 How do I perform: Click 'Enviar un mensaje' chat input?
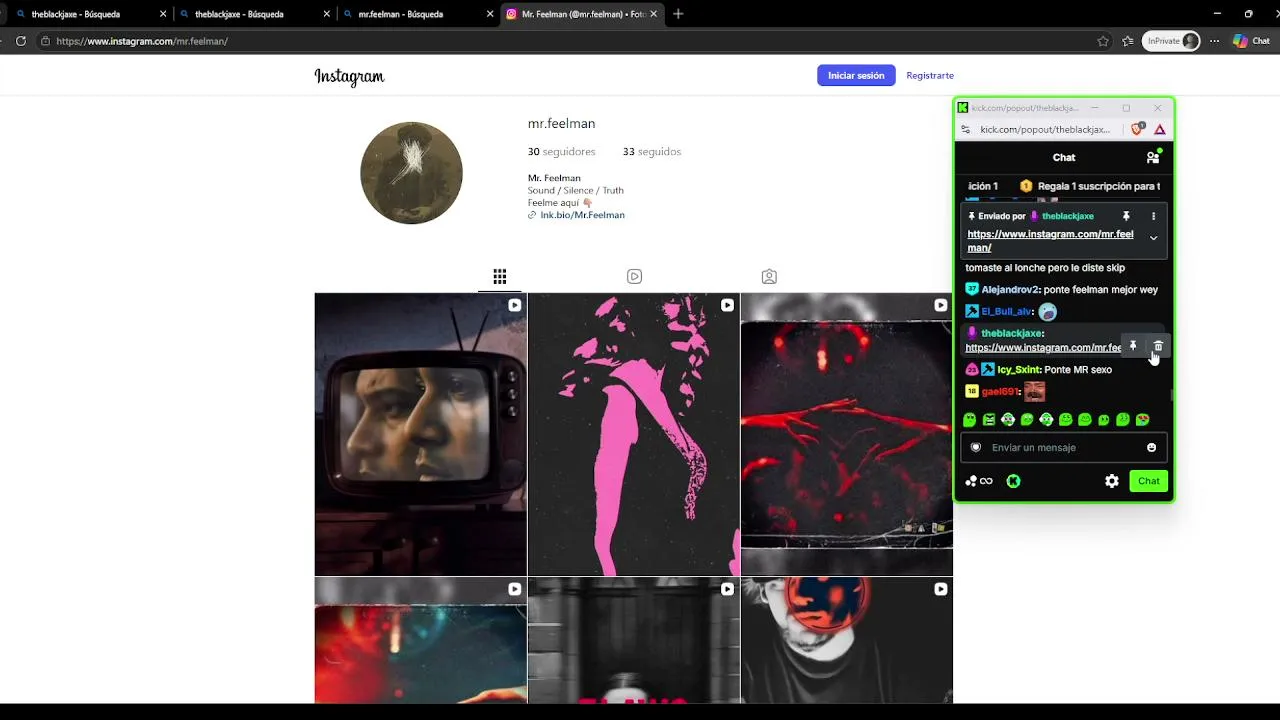point(1063,447)
